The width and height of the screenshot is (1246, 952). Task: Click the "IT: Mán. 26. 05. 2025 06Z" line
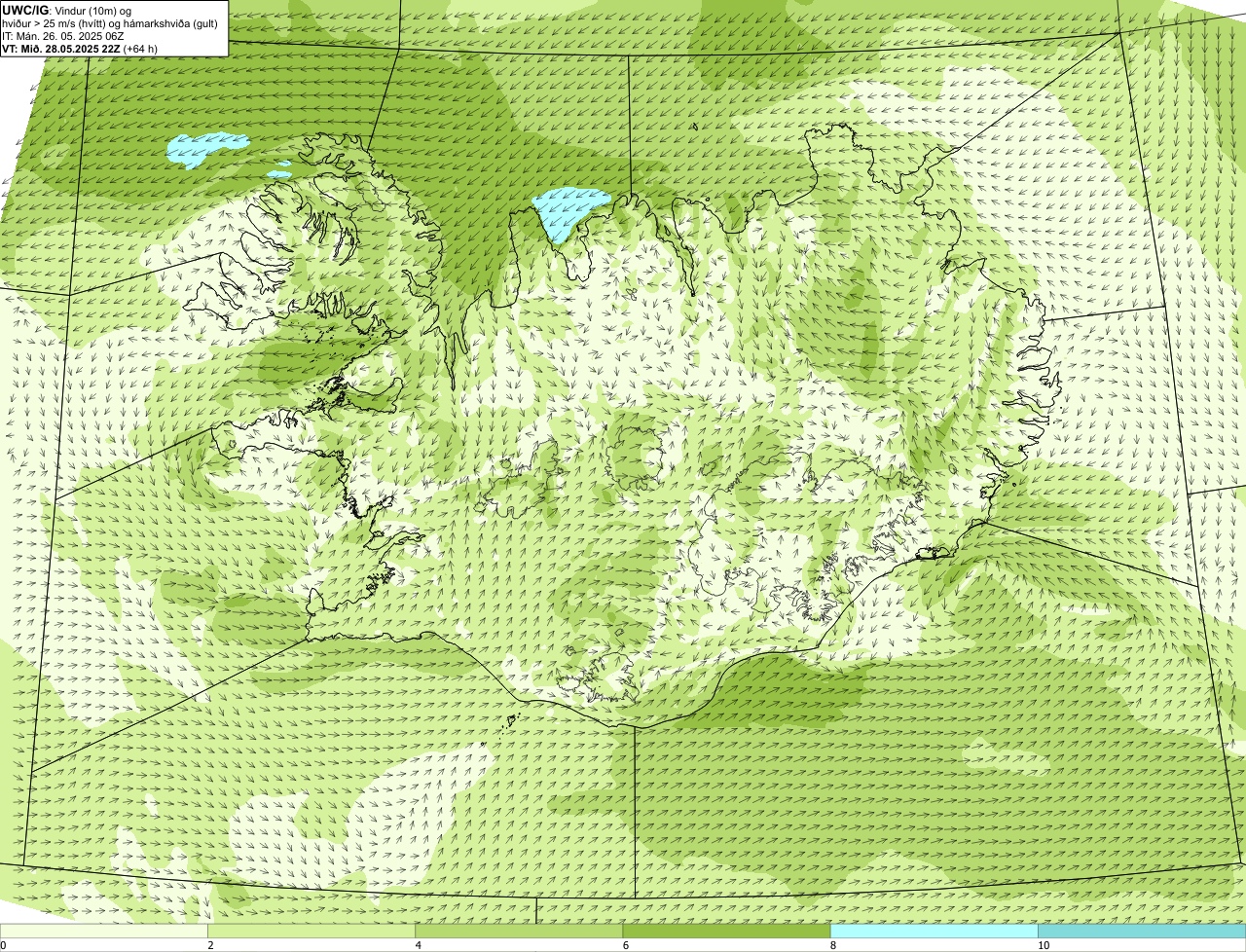(63, 36)
